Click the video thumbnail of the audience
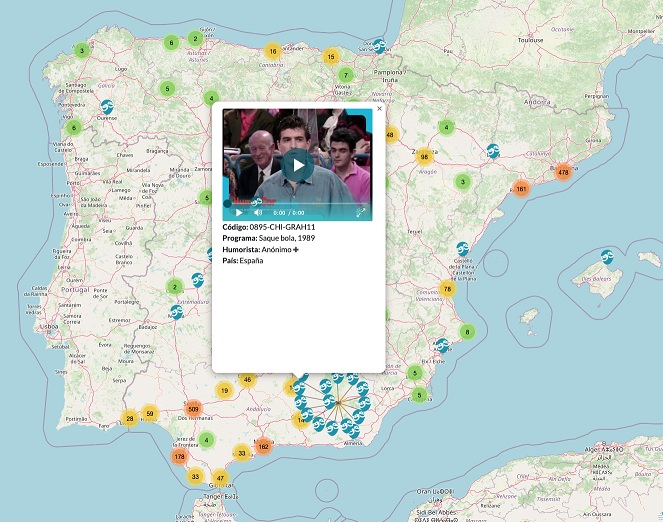663x522 pixels. (x=298, y=164)
